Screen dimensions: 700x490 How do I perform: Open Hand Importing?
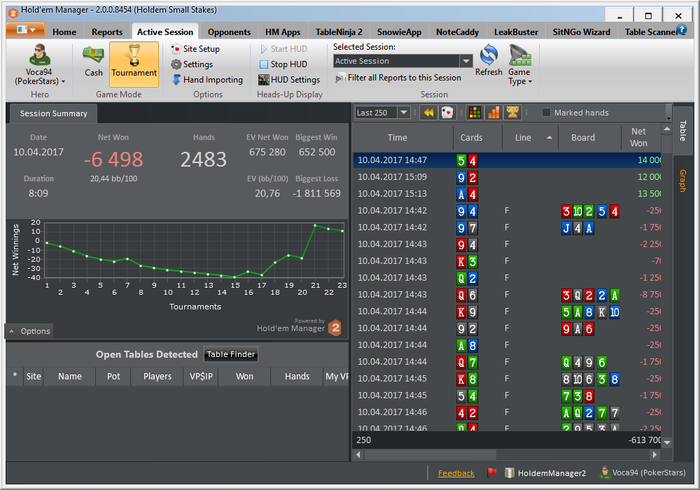208,80
